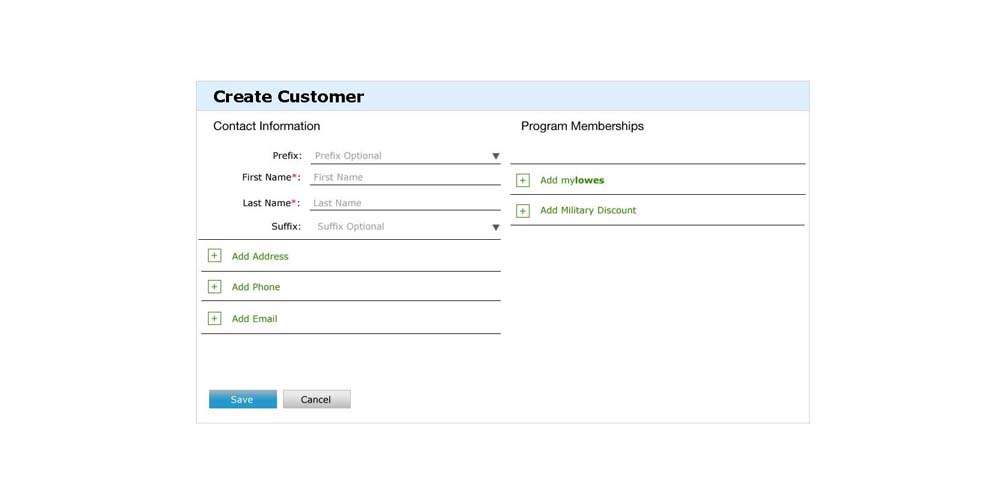Click the Program Memberships heading
The height and width of the screenshot is (500, 1000).
click(x=582, y=126)
